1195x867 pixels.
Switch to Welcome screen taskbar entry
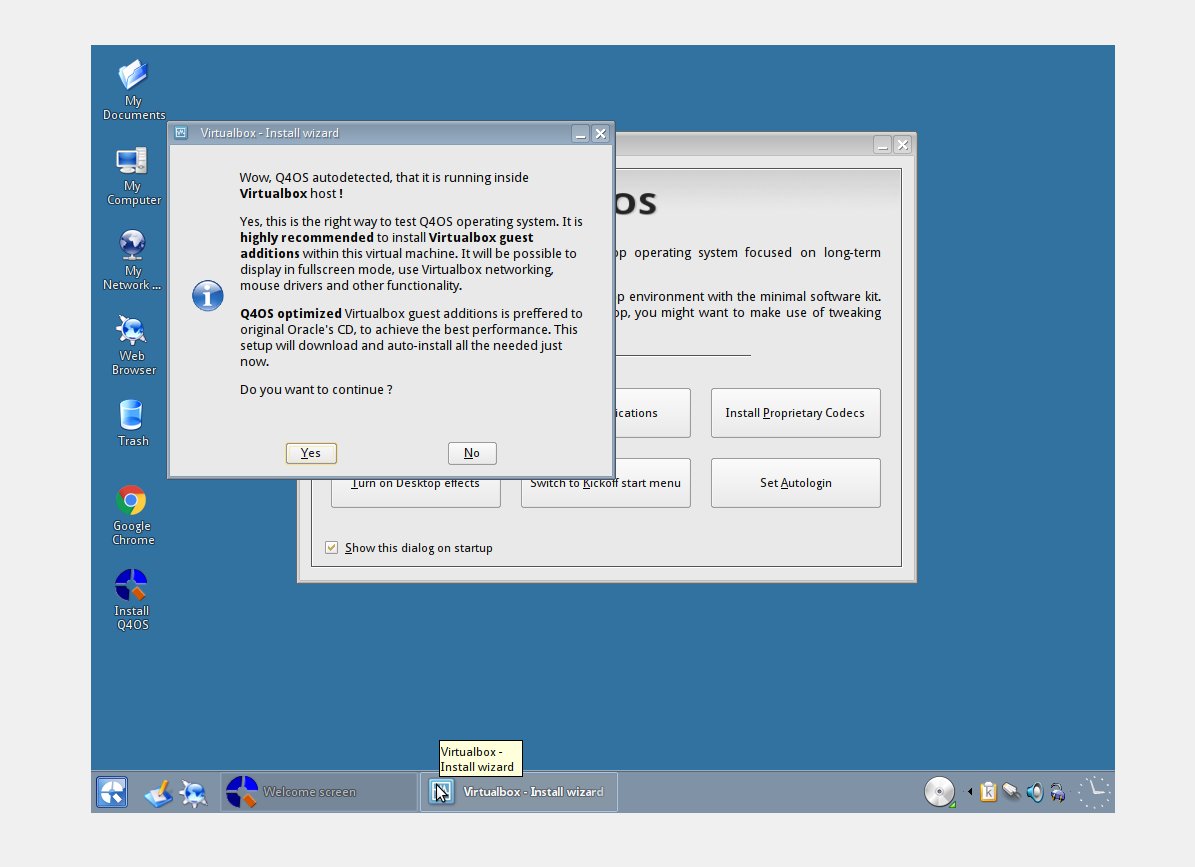[319, 792]
